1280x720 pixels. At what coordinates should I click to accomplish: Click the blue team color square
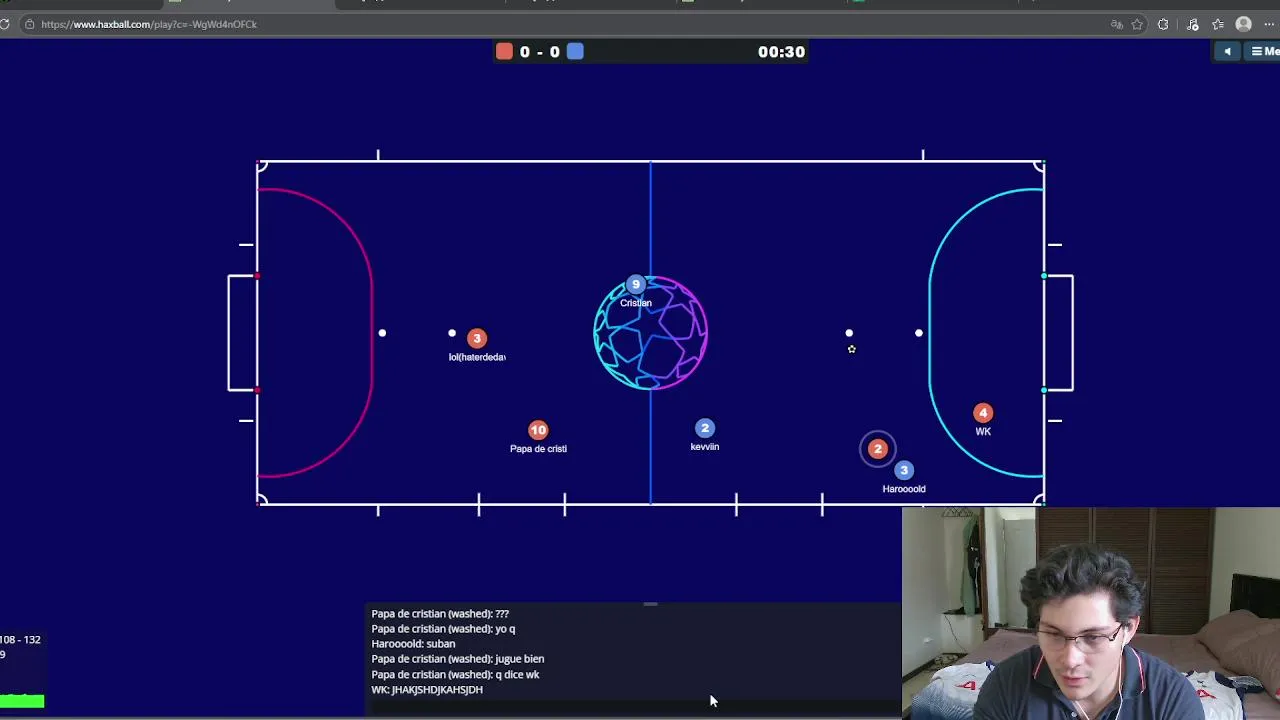point(575,52)
